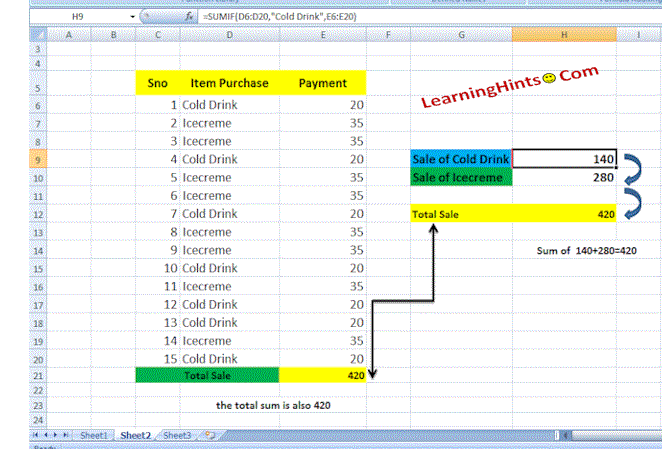Click the Item Purchase header cell
Image resolution: width=662 pixels, height=449 pixels.
point(229,83)
